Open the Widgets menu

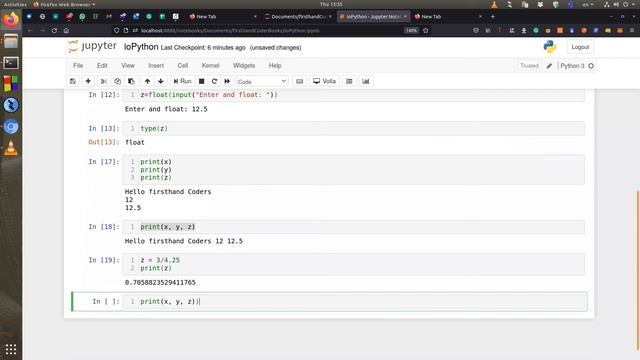point(244,65)
